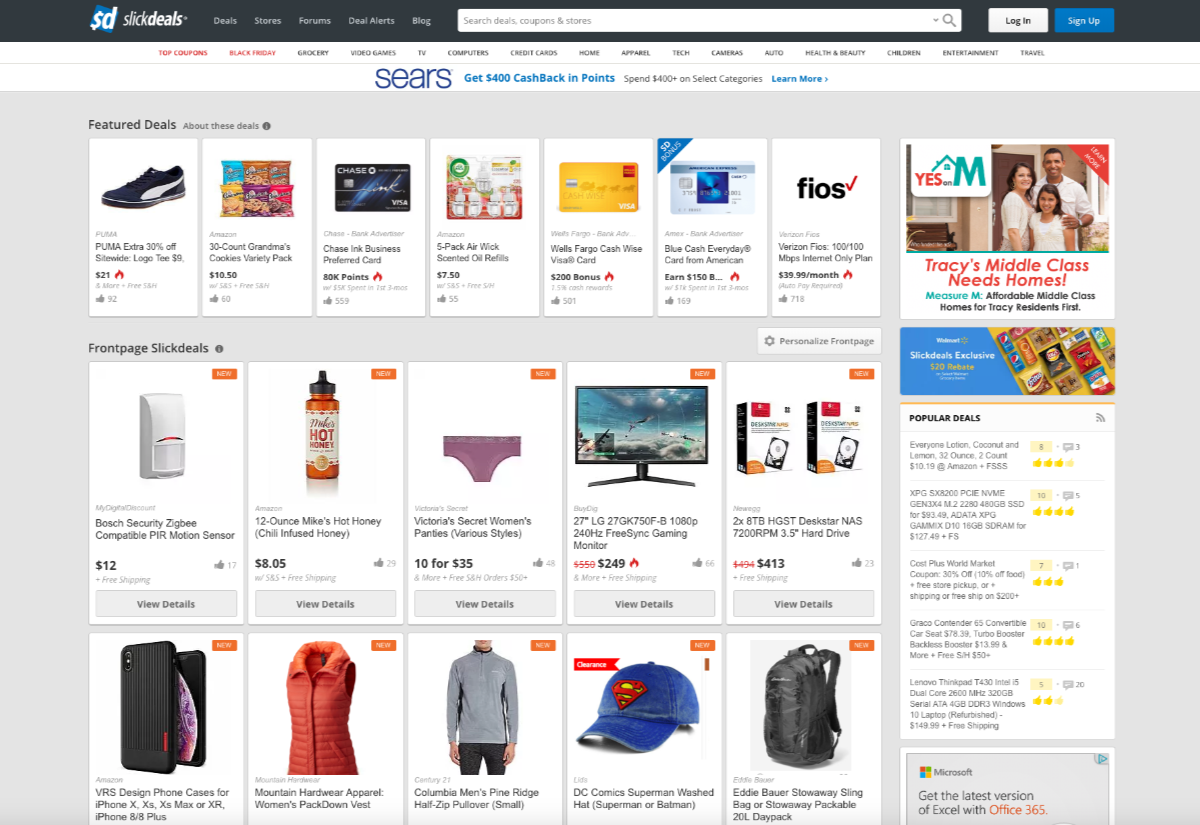Viewport: 1200px width, 825px height.
Task: Select Video Games in category bar
Action: (x=373, y=53)
